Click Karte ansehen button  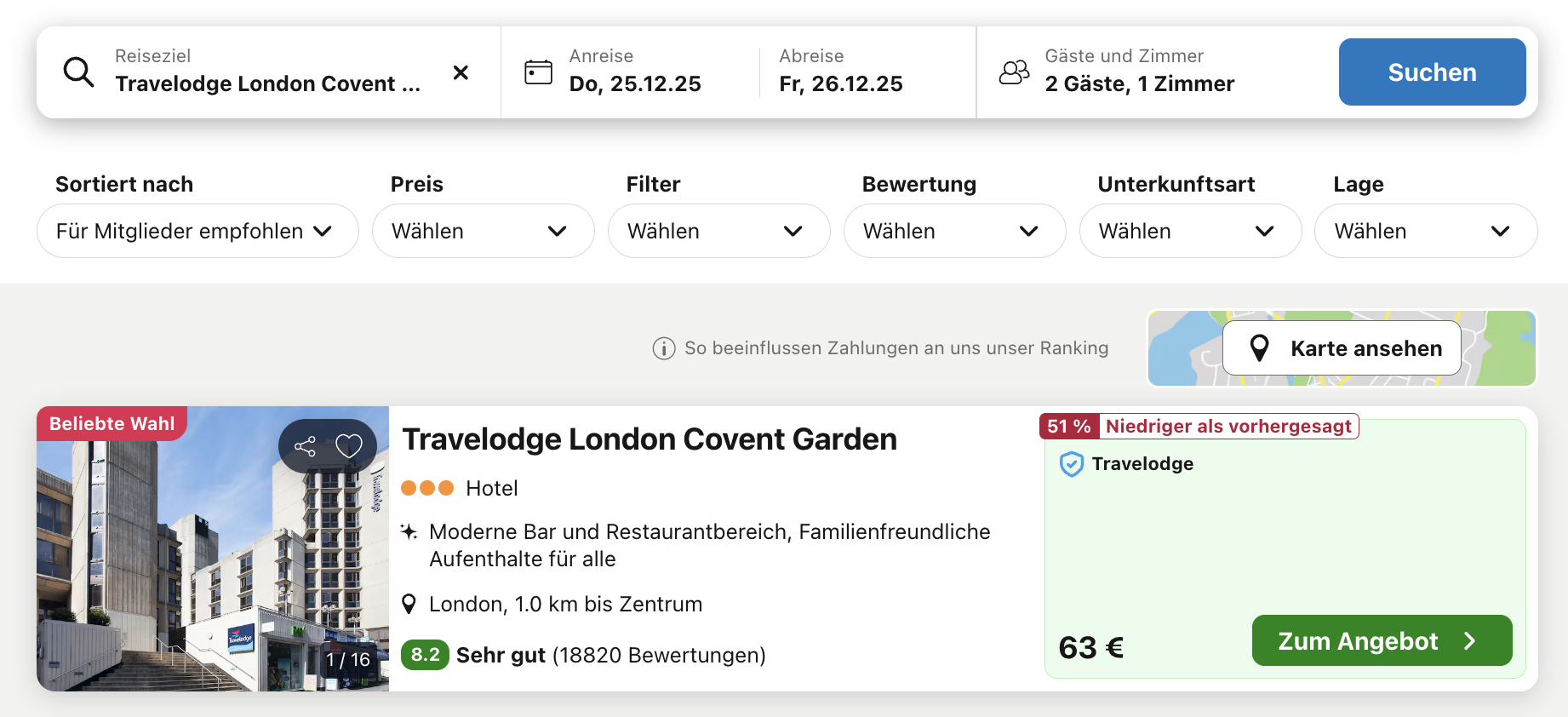[1342, 348]
